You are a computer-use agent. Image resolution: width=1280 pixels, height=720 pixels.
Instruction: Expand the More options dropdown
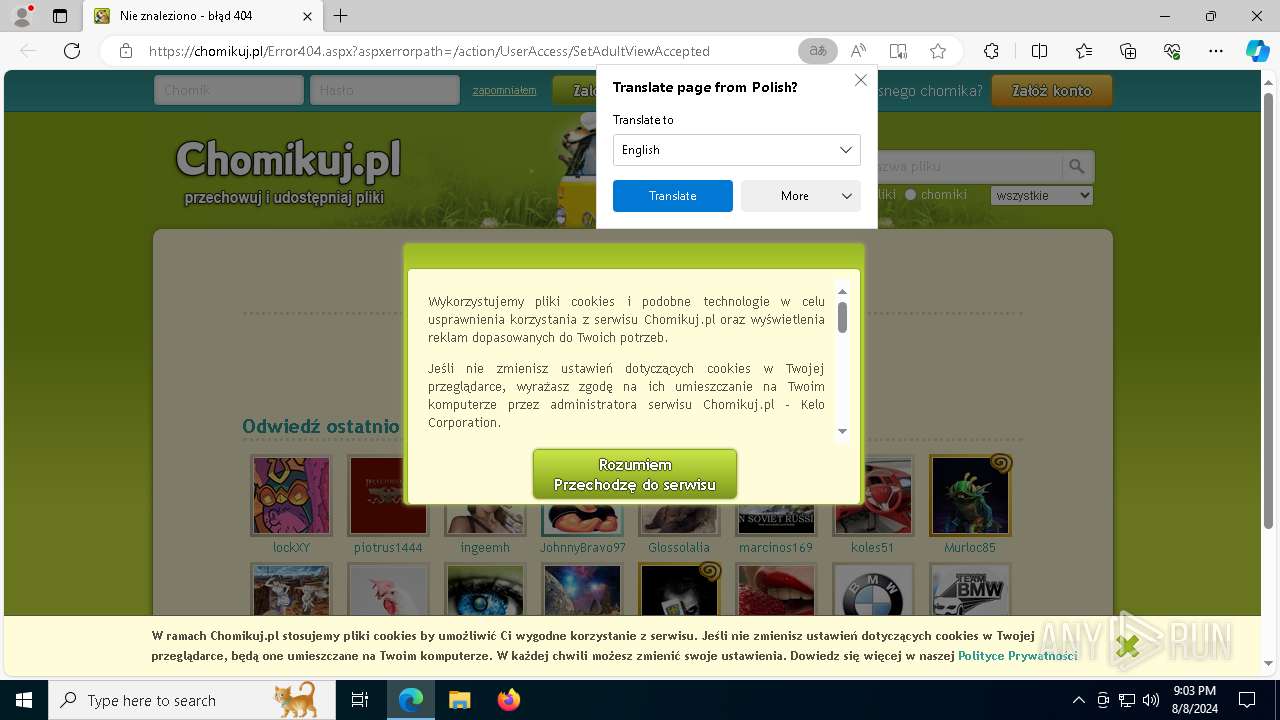(801, 196)
